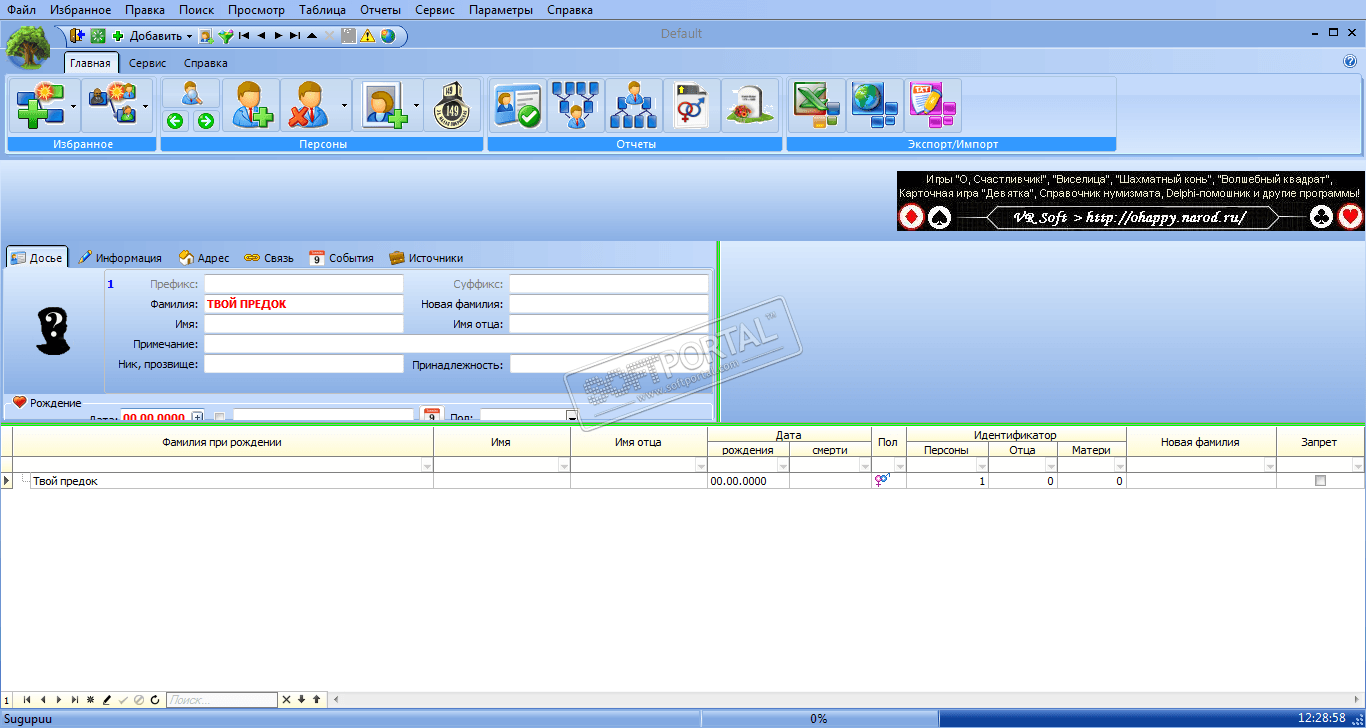This screenshot has width=1366, height=728.
Task: Open the Параметры menu
Action: pos(501,10)
